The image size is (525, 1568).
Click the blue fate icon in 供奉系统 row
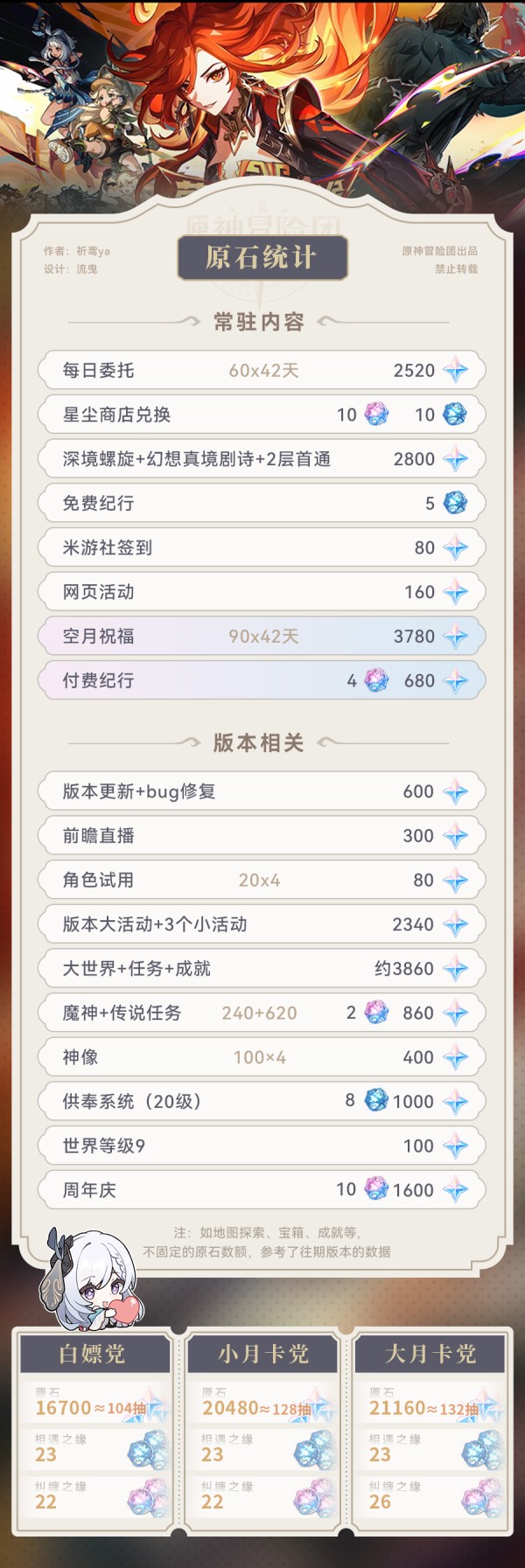[x=376, y=1100]
